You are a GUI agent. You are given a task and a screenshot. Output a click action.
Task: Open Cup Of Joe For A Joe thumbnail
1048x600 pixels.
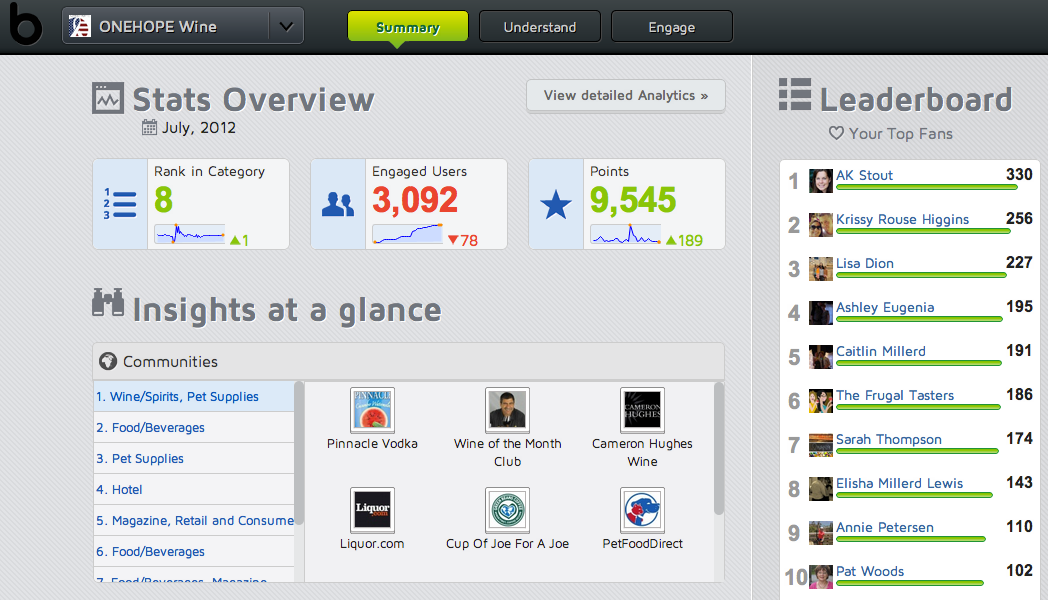click(x=507, y=510)
